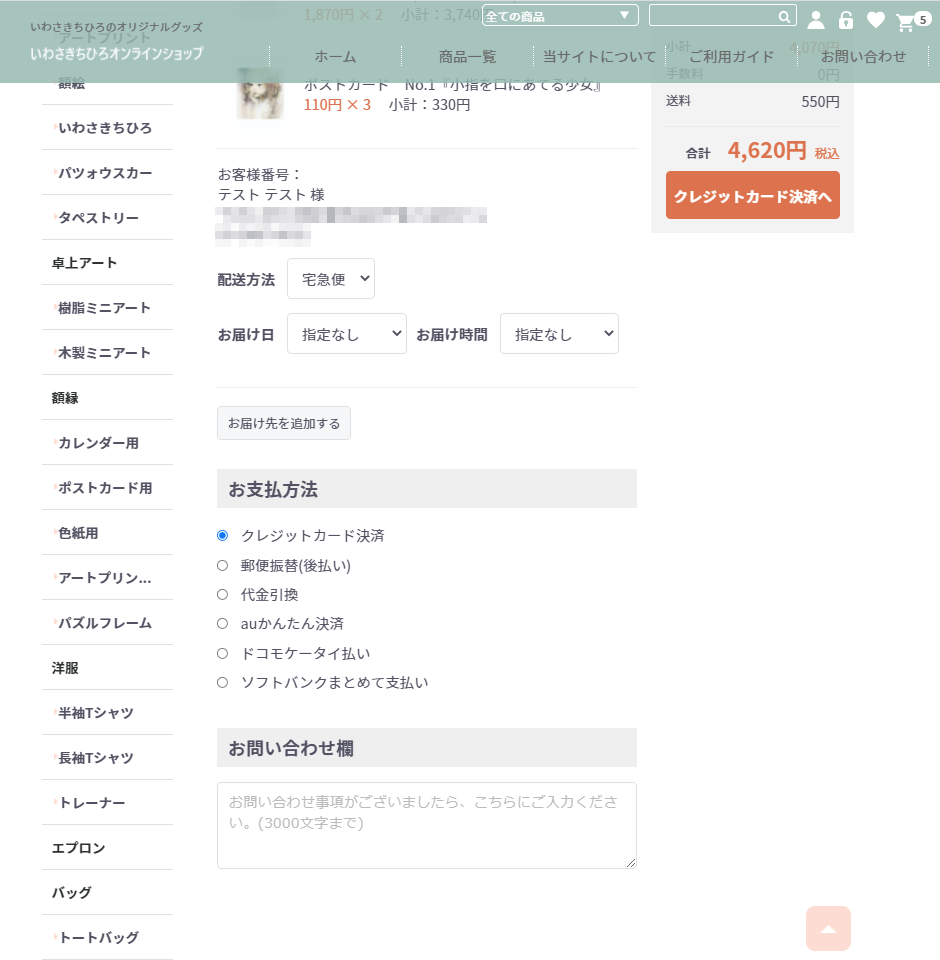
Task: Open 当サイトについて navigation item
Action: tap(599, 57)
